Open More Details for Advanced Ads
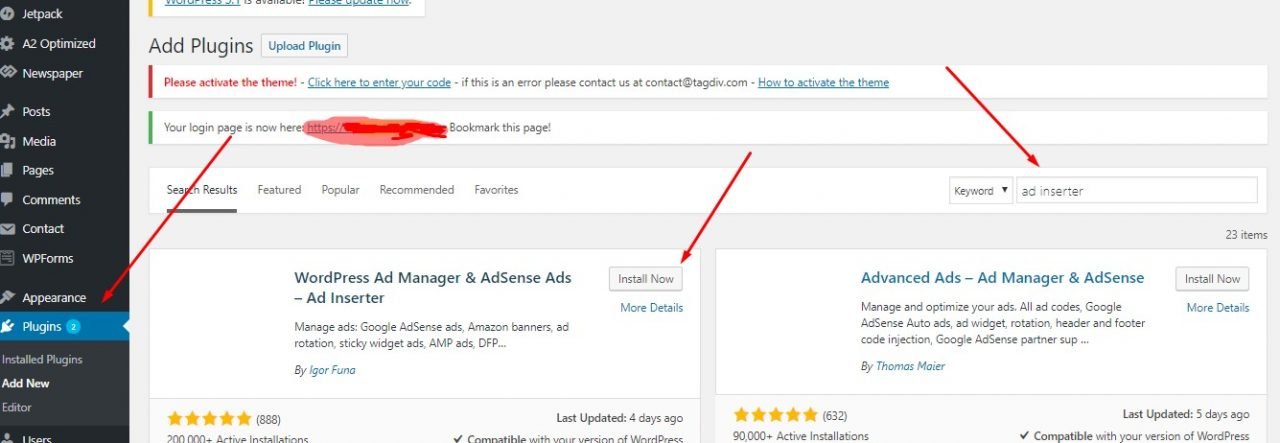The image size is (1280, 443). point(1218,308)
